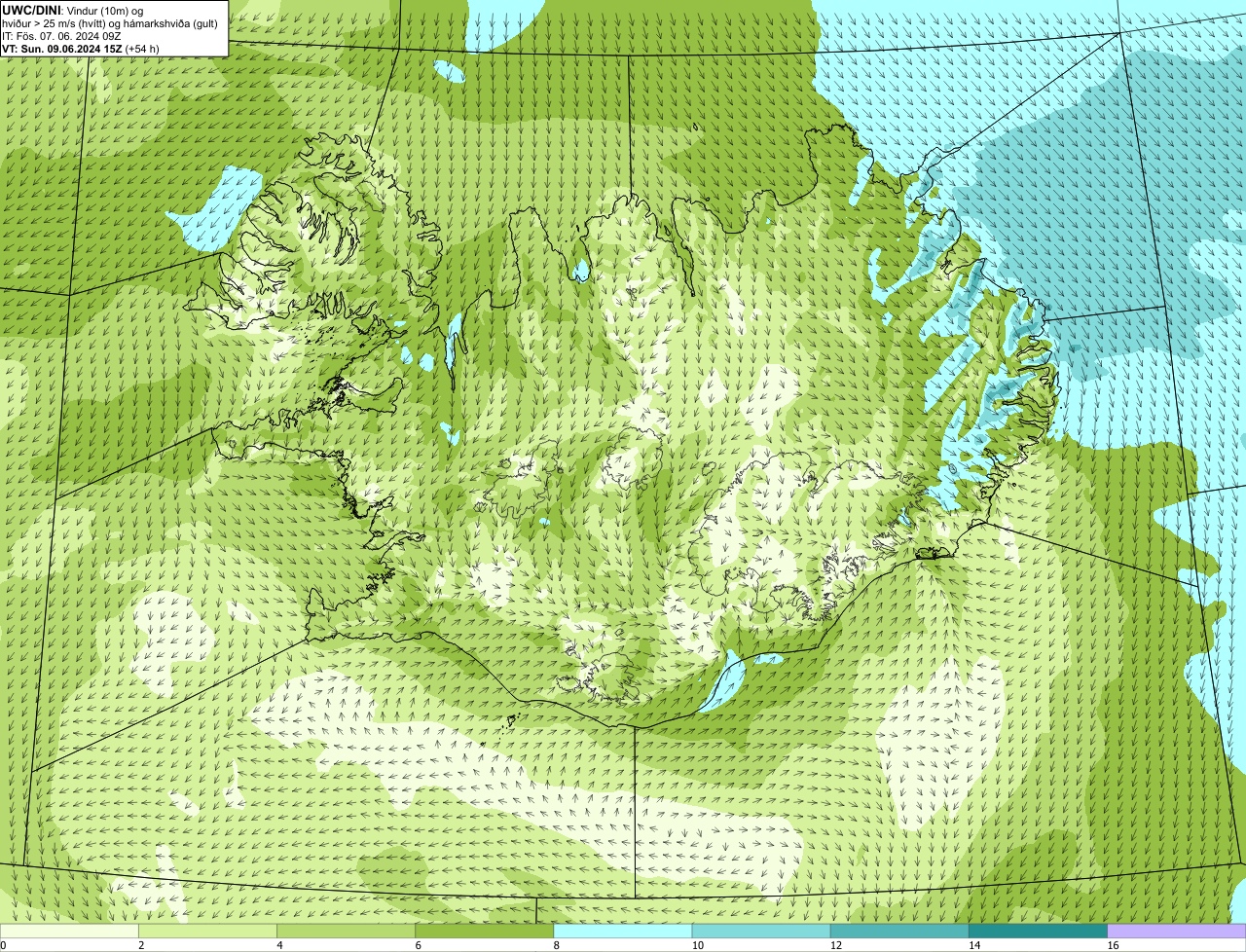Select the "4" tick label on the scale
1246x952 pixels.
click(x=279, y=945)
